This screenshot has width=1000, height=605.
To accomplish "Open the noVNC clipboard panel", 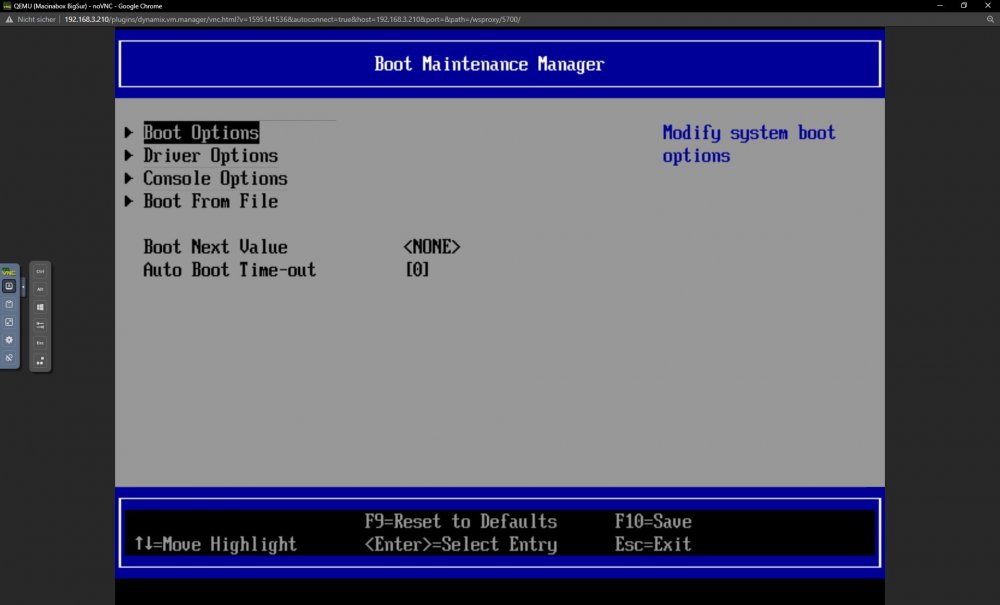I will (9, 304).
